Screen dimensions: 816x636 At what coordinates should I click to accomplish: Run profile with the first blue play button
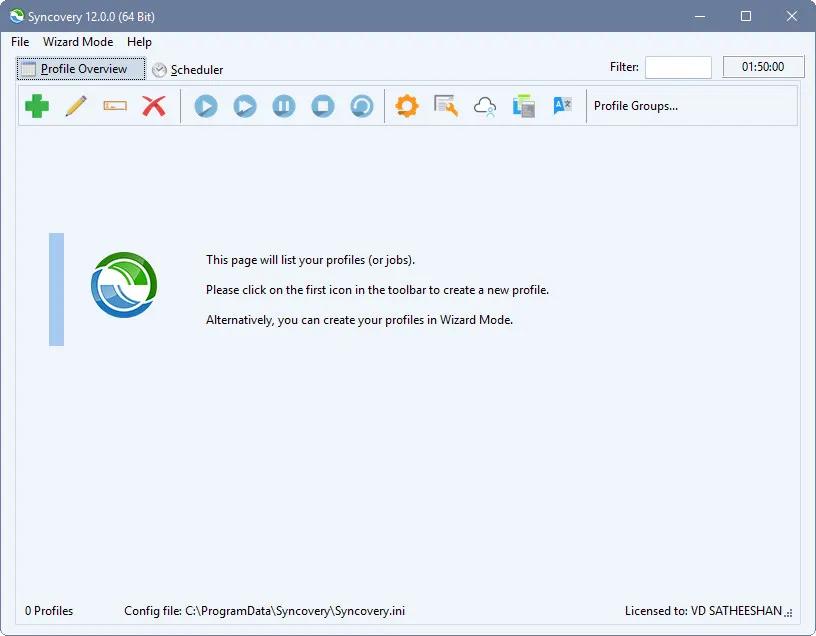pos(206,106)
